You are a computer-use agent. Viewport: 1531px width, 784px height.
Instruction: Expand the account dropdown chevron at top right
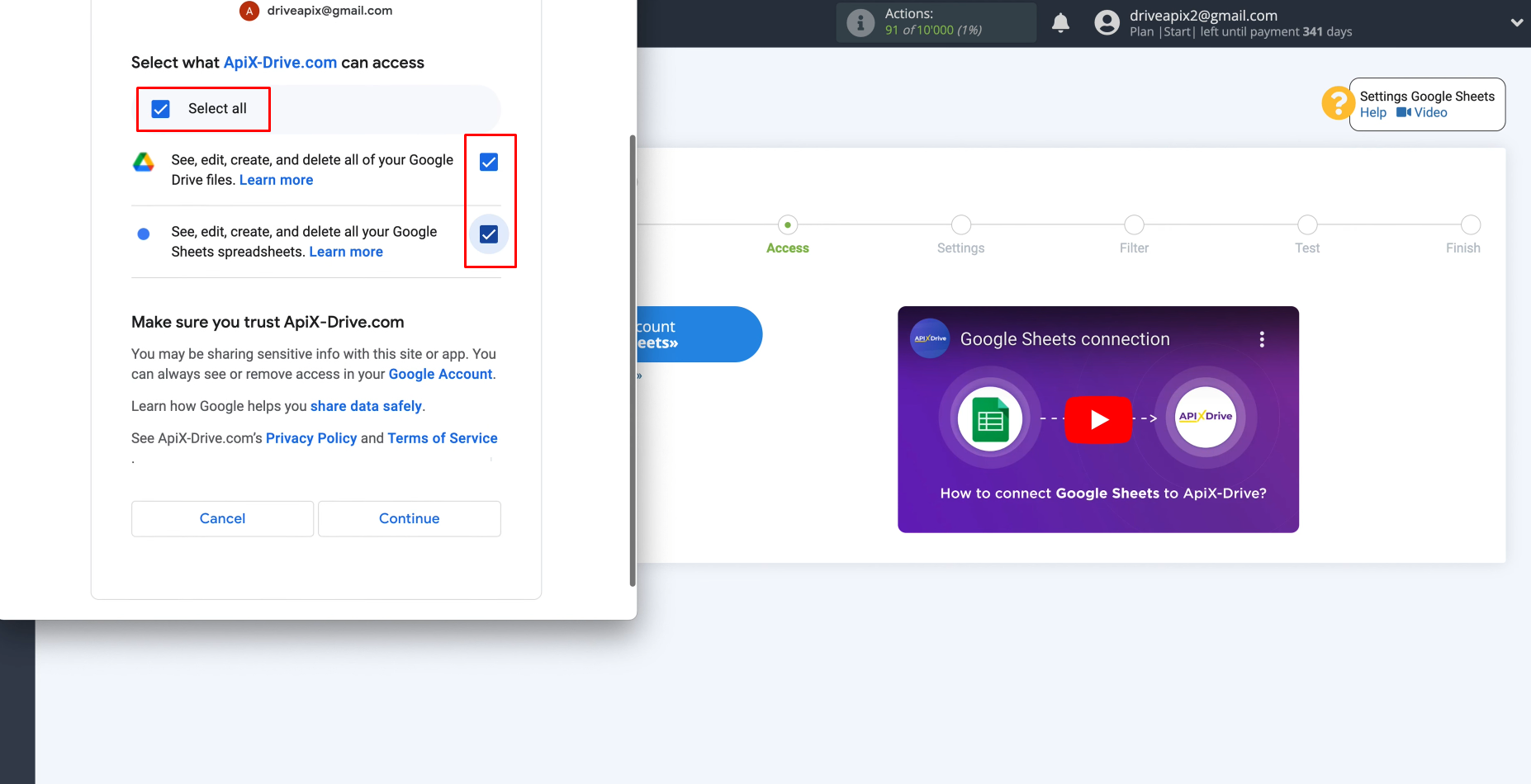[1517, 22]
